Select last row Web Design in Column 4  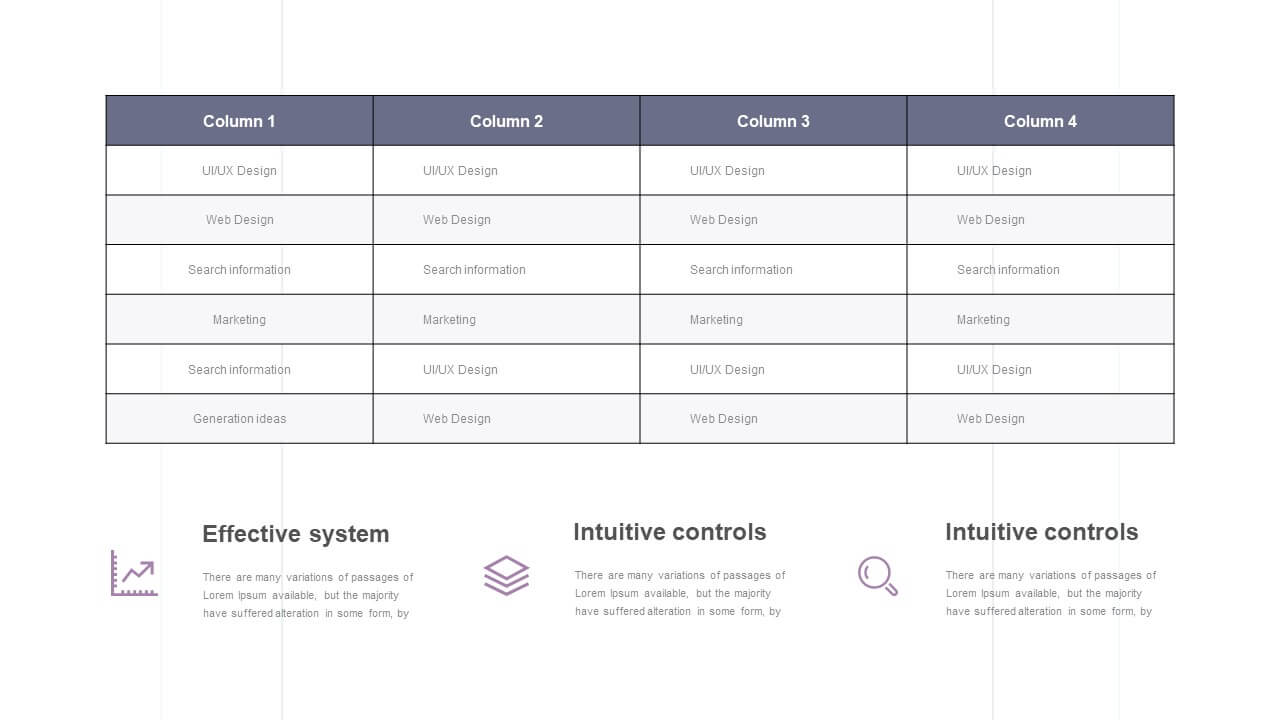[x=1040, y=419]
